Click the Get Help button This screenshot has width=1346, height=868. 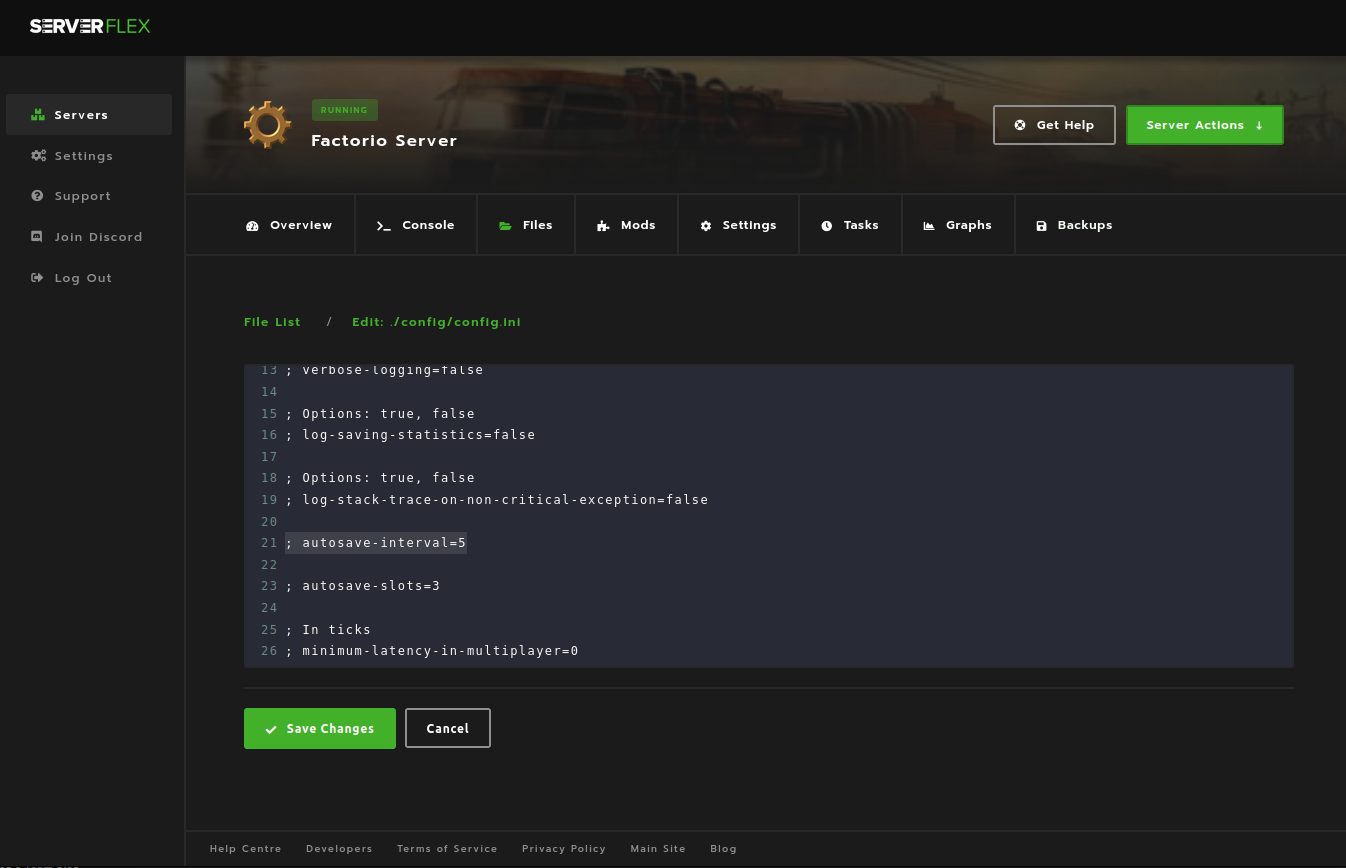[1054, 125]
